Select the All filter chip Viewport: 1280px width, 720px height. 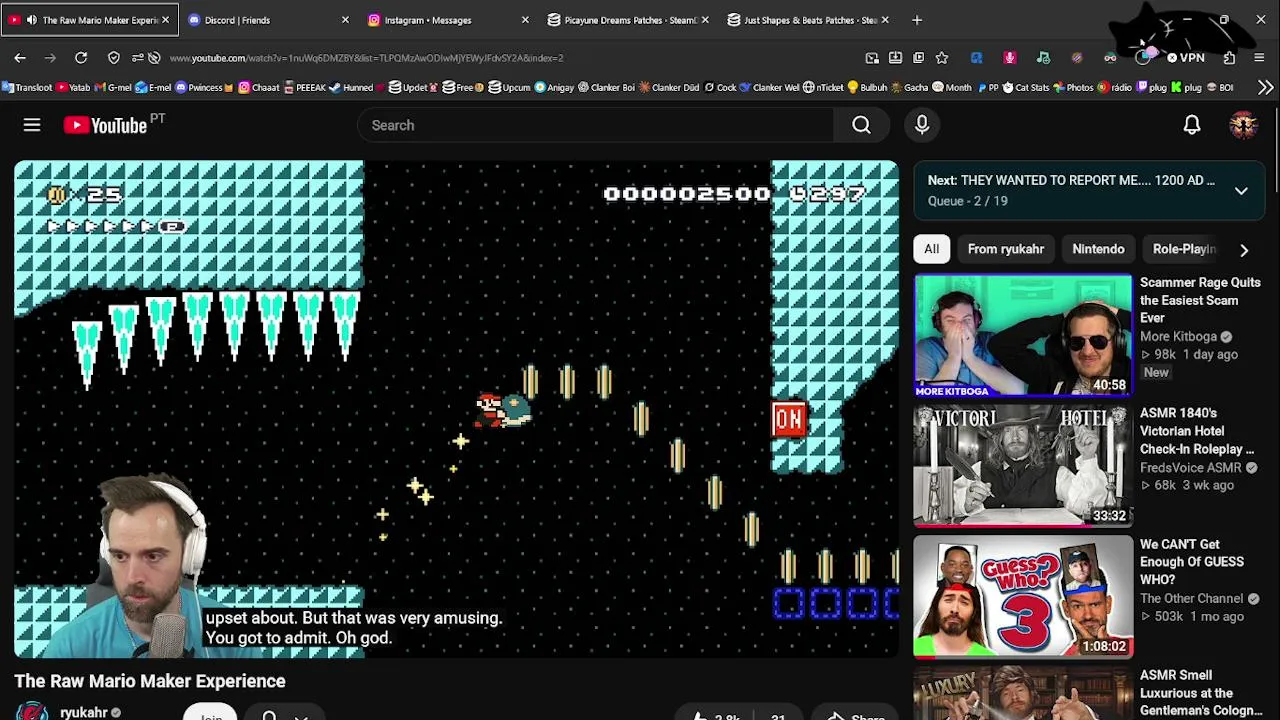tap(931, 249)
